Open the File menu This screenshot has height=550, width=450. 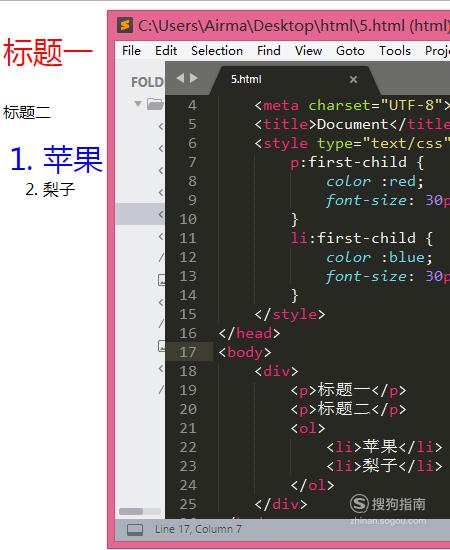(x=132, y=51)
